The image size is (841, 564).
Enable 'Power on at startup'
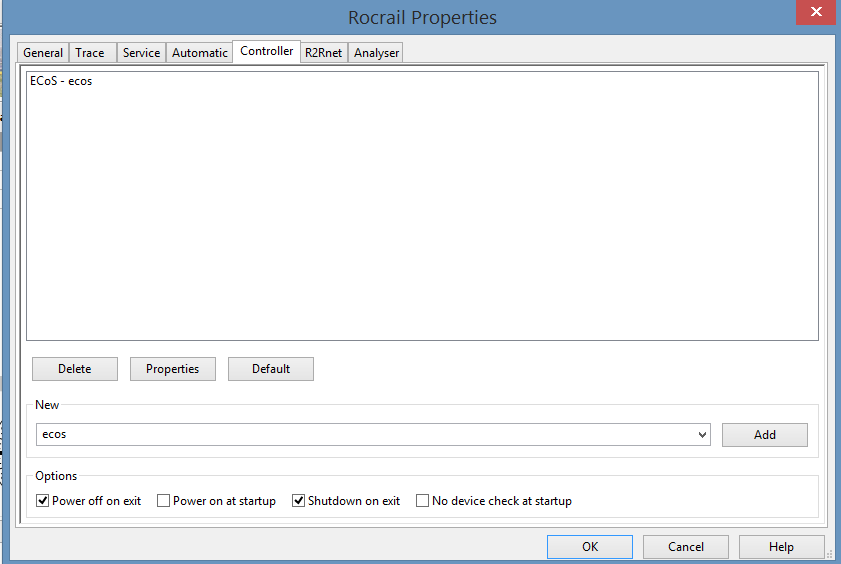pos(164,501)
